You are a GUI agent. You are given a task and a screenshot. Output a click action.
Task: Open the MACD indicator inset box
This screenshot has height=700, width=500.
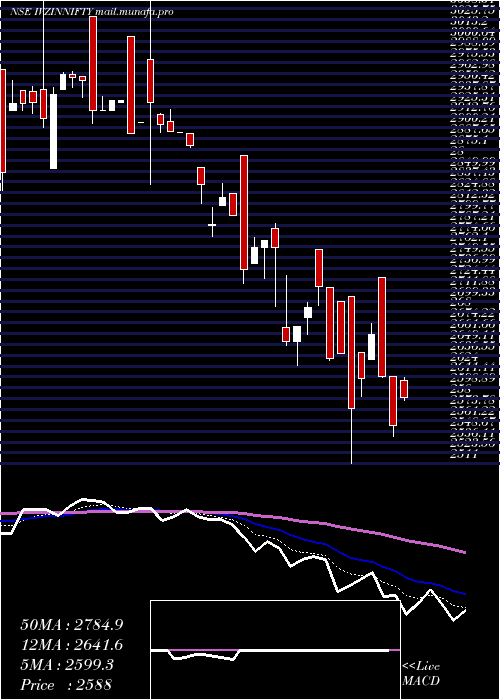(x=275, y=650)
